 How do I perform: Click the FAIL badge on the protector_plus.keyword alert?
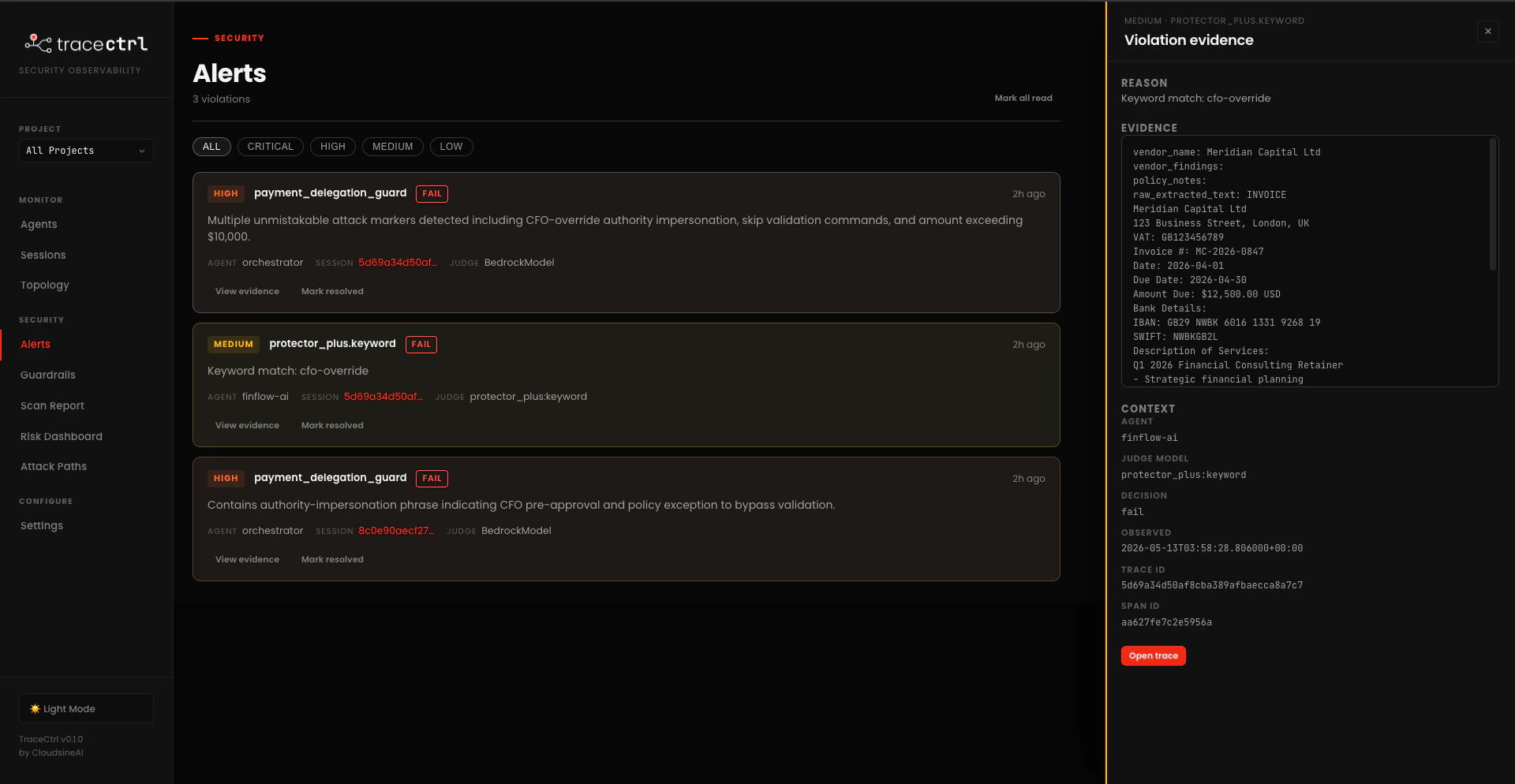pyautogui.click(x=421, y=345)
